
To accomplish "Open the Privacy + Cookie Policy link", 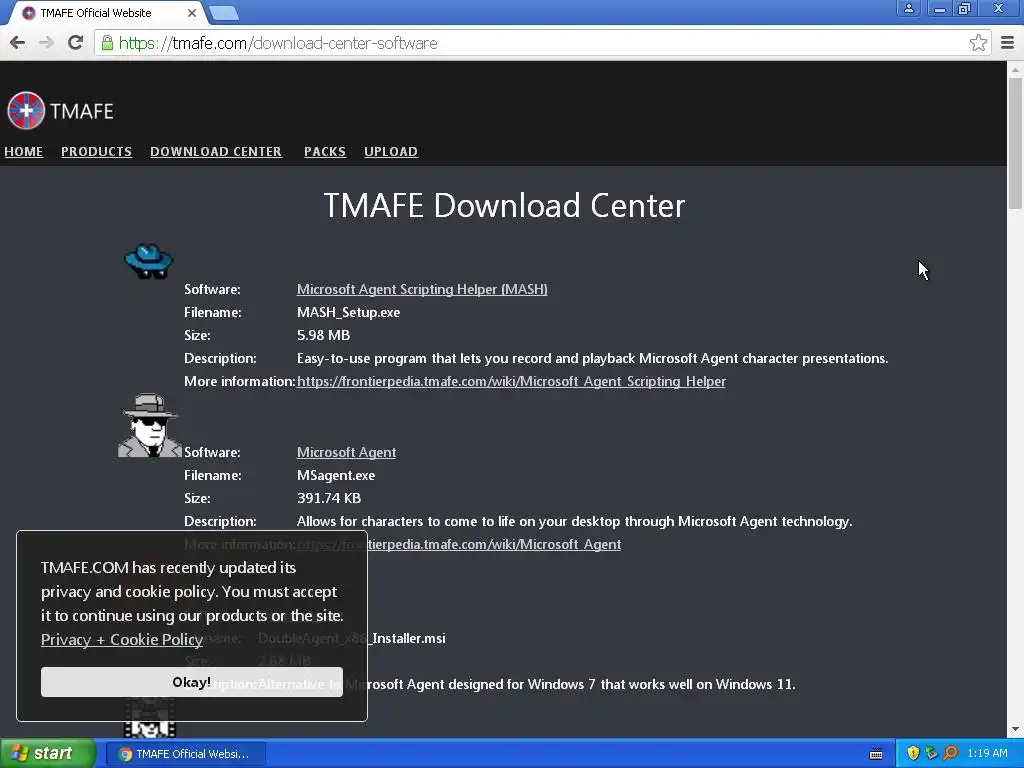I will tap(122, 639).
